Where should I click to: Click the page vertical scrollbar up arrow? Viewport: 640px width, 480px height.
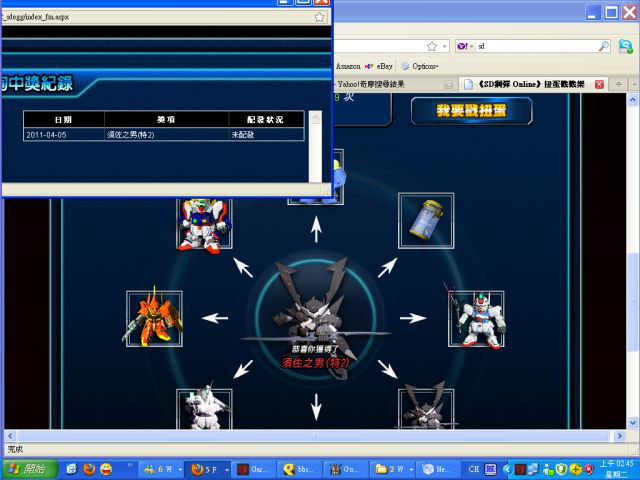[x=632, y=100]
